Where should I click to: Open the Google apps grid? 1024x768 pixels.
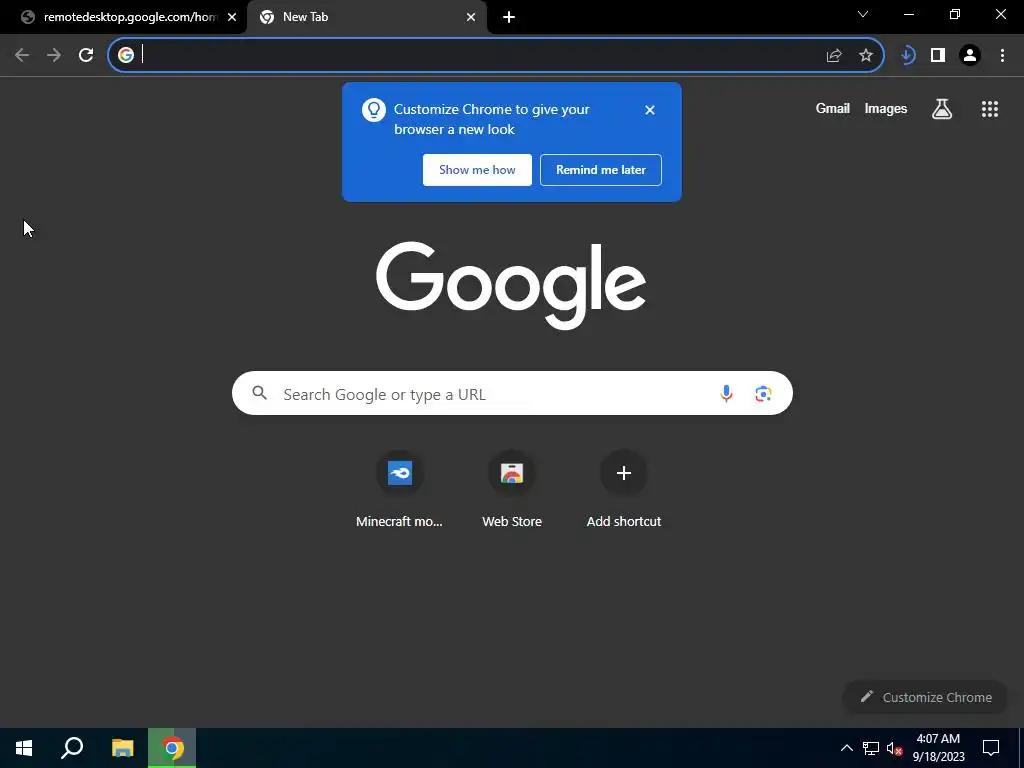click(x=990, y=109)
